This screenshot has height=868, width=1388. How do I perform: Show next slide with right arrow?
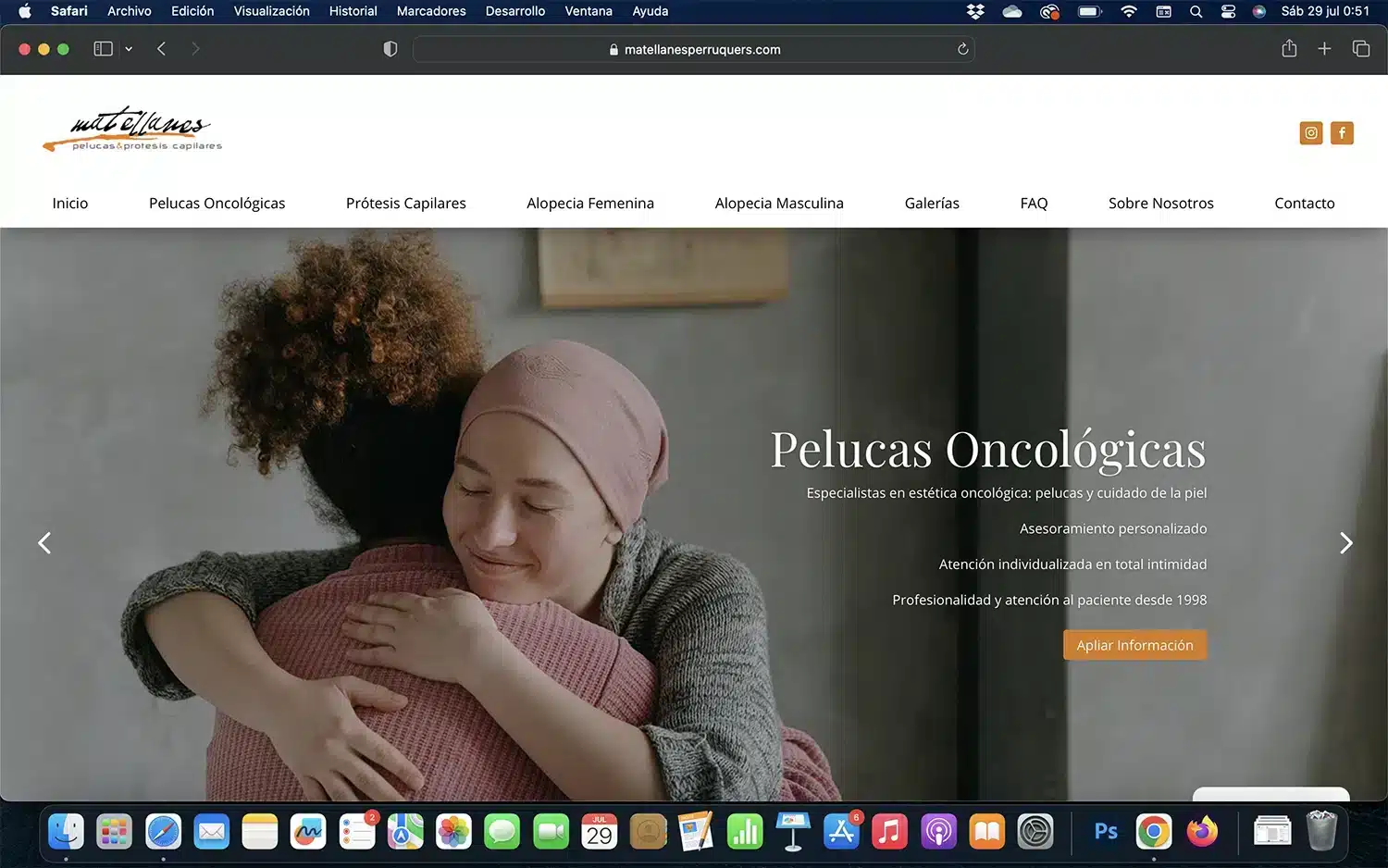click(1345, 543)
